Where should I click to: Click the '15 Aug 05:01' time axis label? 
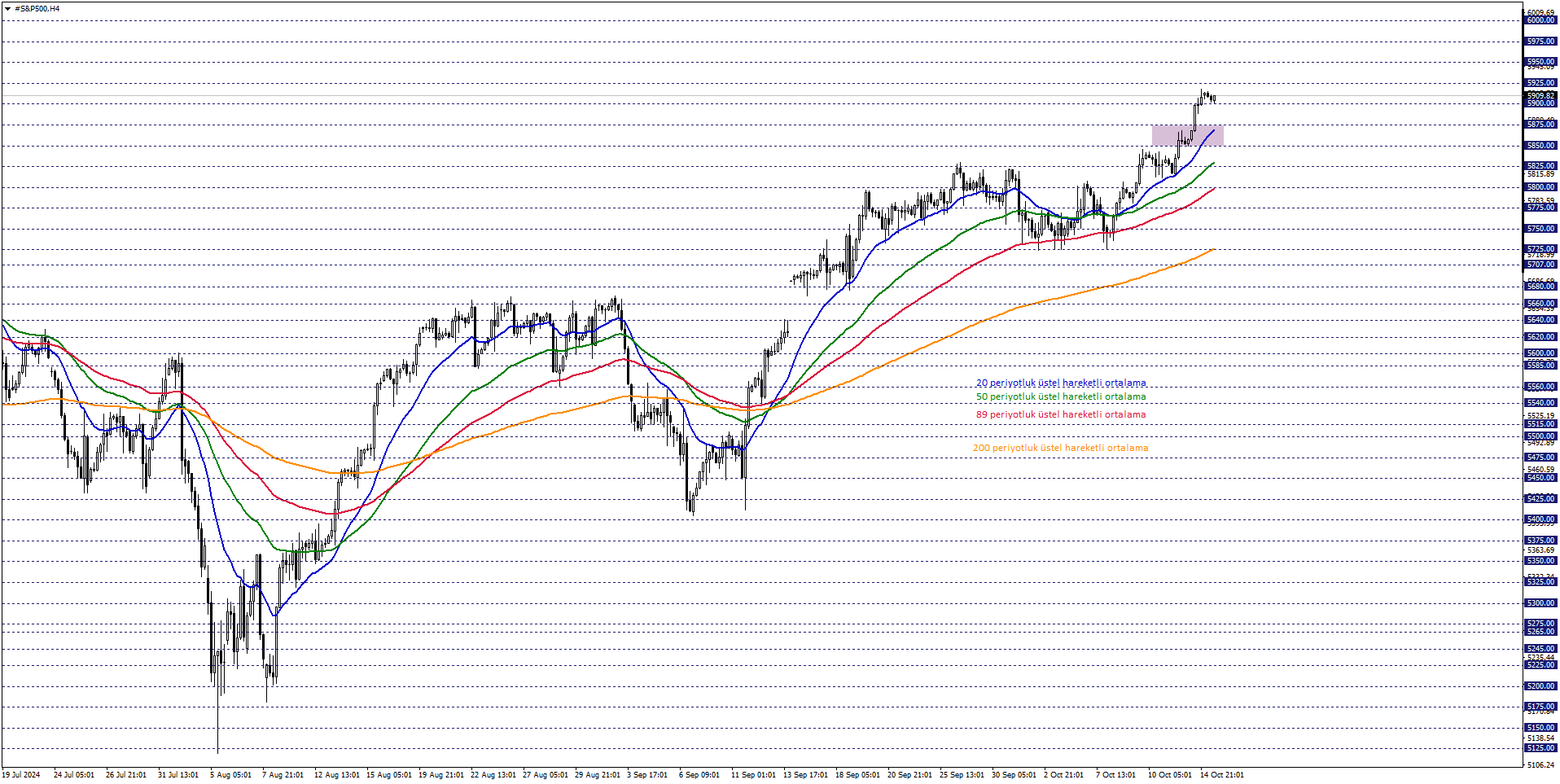(388, 775)
